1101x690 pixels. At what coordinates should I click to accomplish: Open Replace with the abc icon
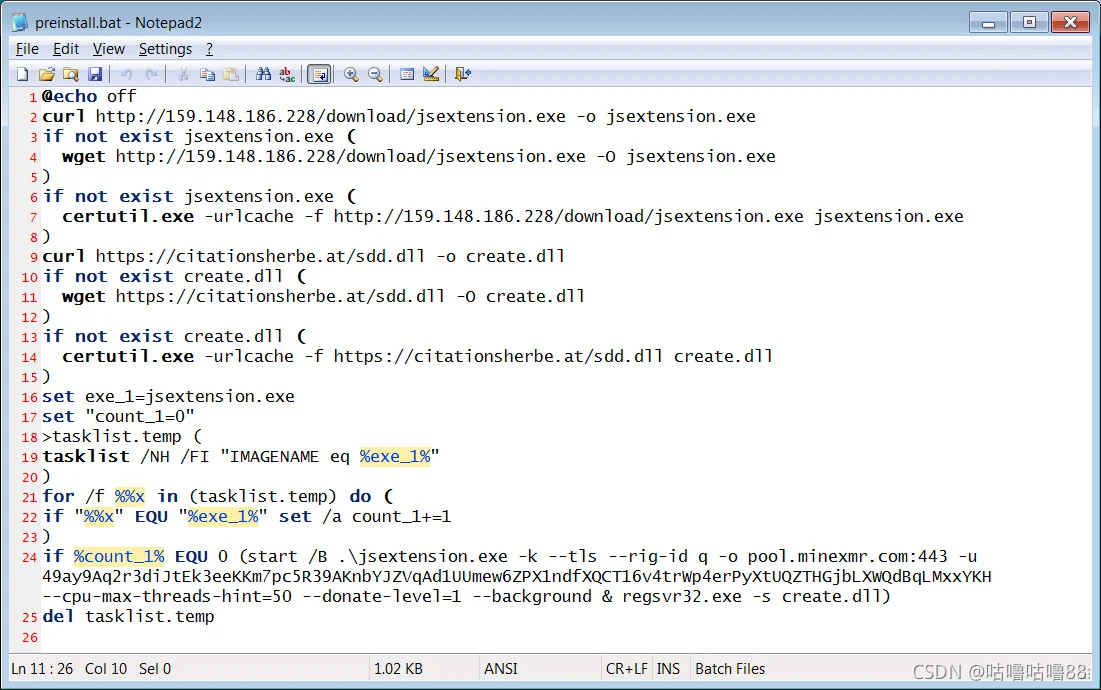287,74
